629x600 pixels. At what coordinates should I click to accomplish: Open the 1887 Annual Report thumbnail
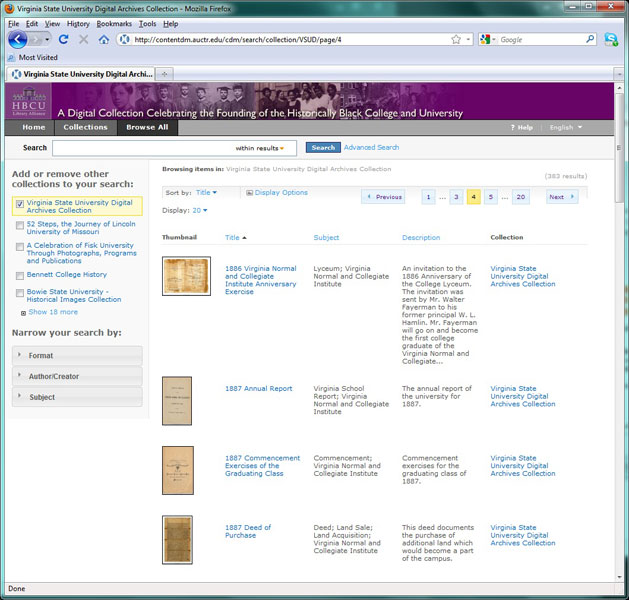(177, 401)
